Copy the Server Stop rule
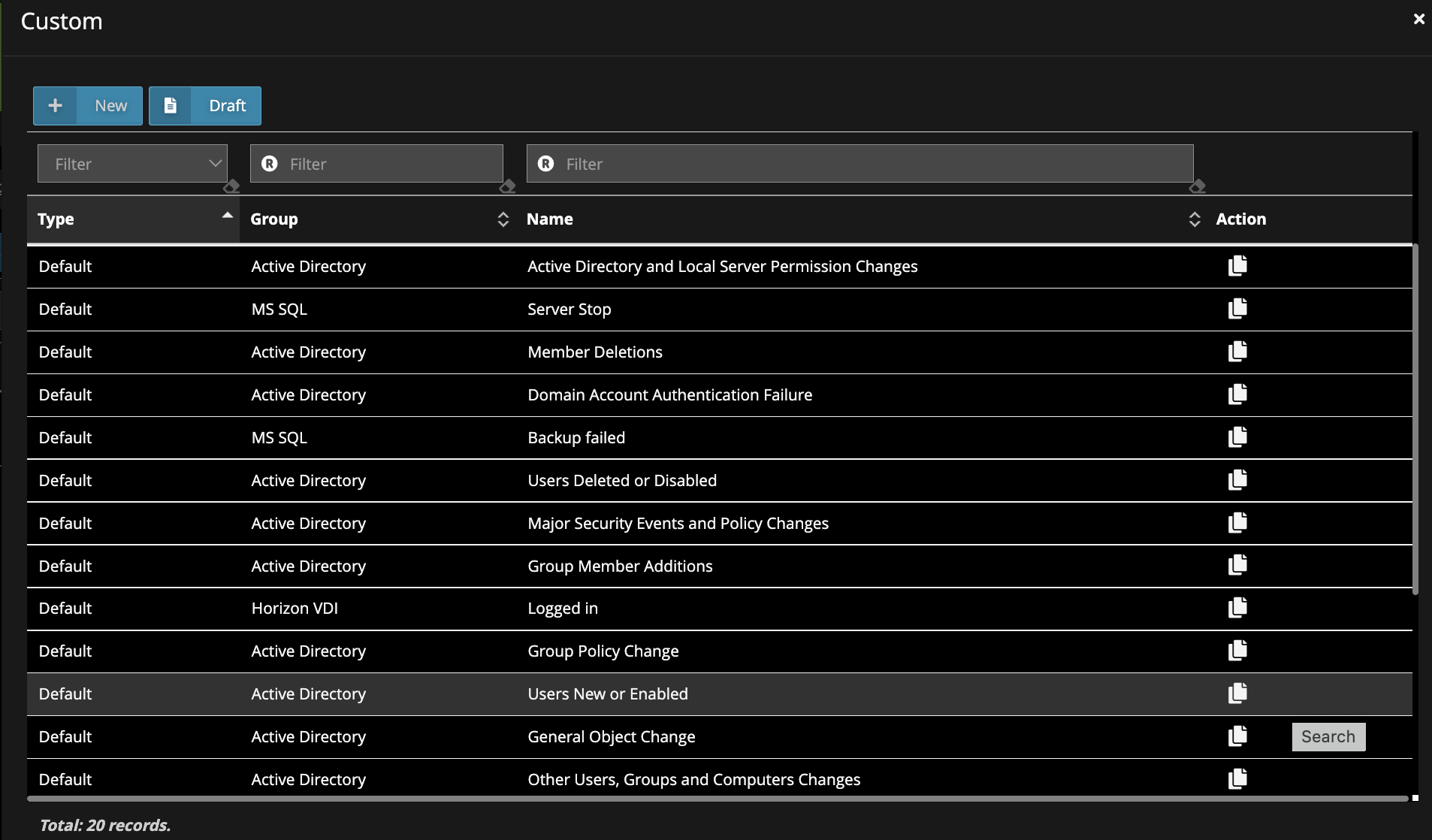The height and width of the screenshot is (840, 1432). pyautogui.click(x=1237, y=309)
